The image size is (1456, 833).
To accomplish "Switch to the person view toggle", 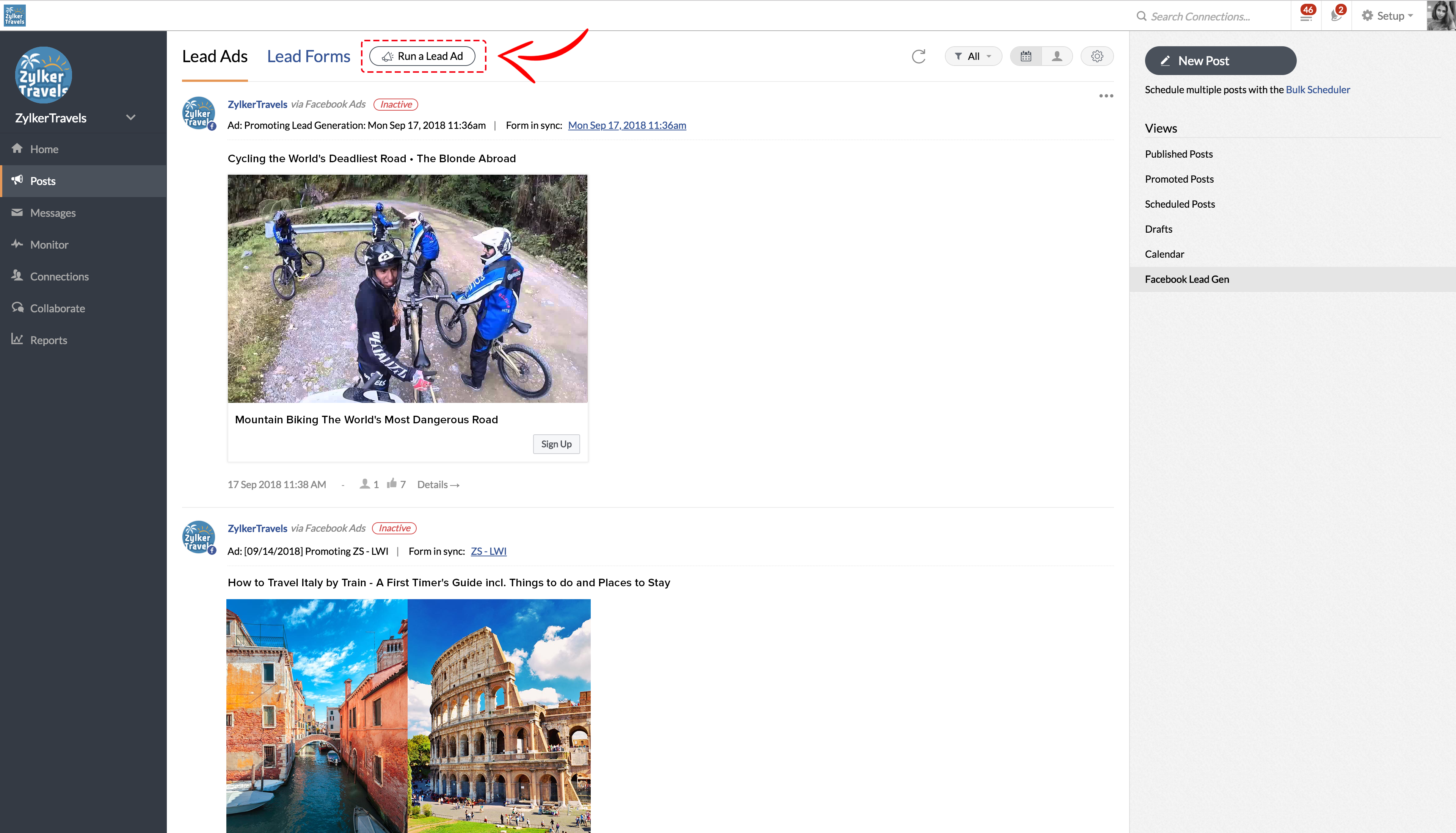I will click(x=1056, y=56).
